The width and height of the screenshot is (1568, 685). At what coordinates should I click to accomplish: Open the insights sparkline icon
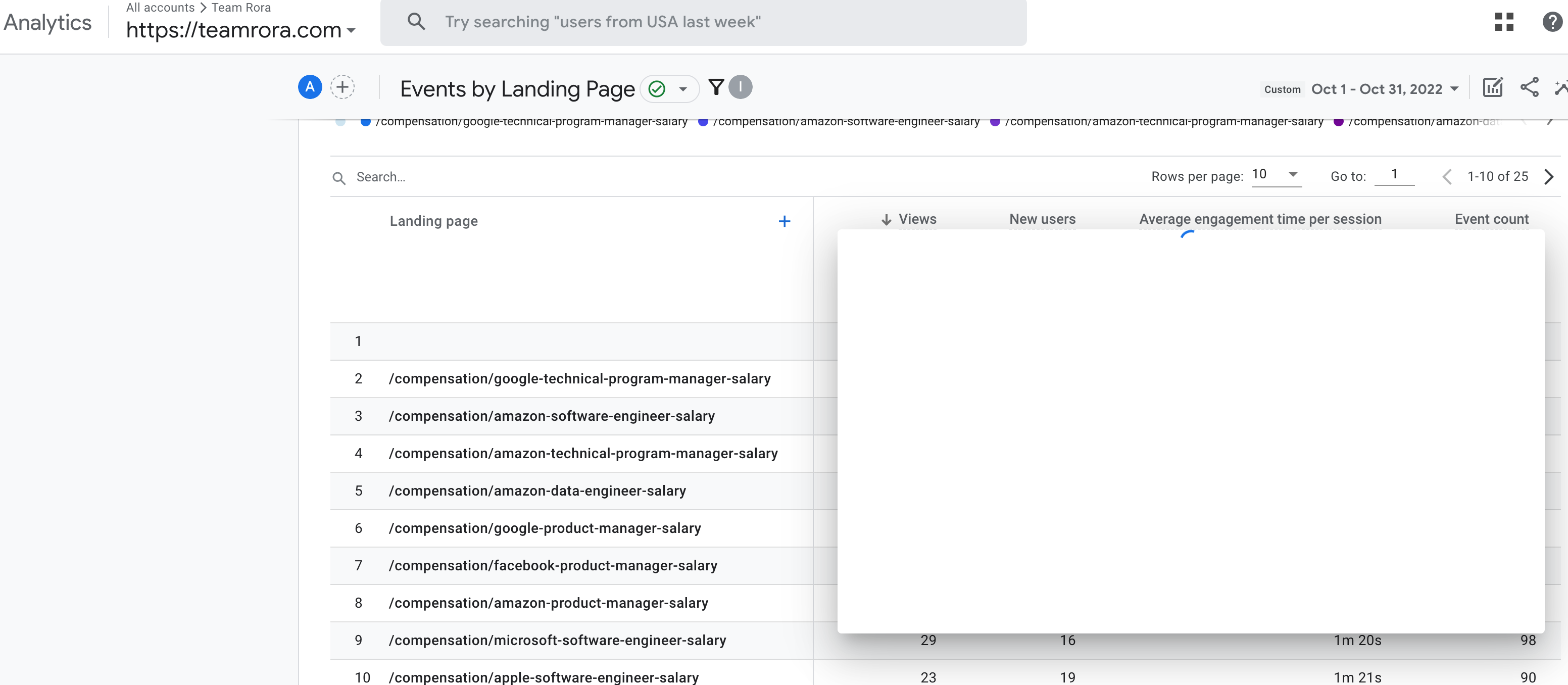click(1561, 88)
